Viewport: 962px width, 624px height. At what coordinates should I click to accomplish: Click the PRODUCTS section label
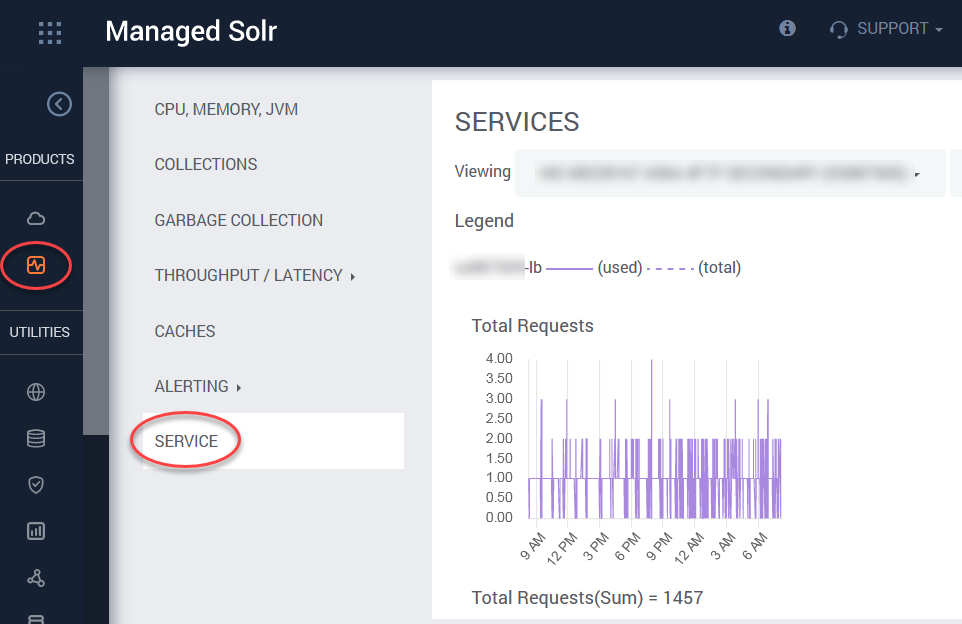coord(40,160)
